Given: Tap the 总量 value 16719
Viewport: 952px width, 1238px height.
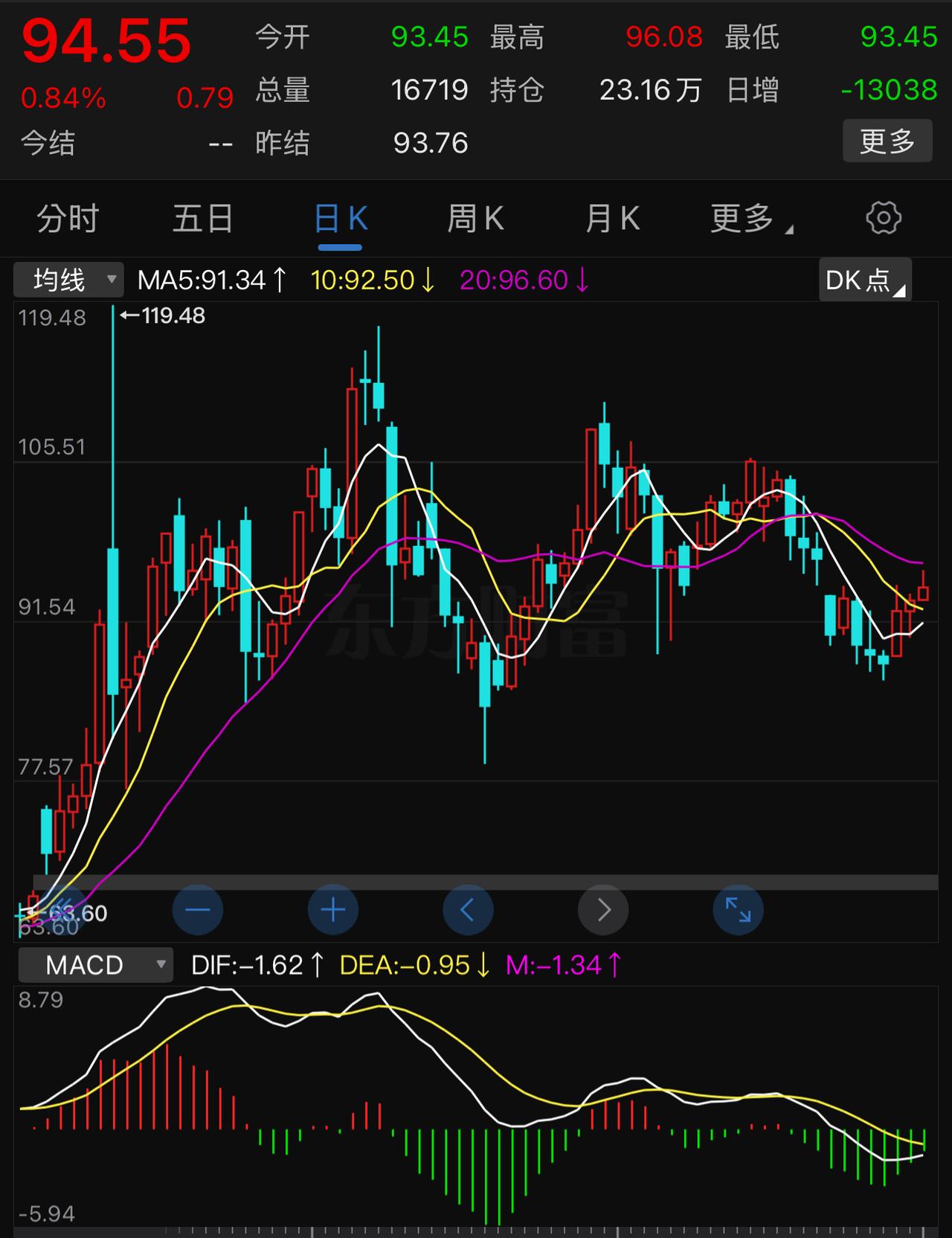Looking at the screenshot, I should [429, 90].
